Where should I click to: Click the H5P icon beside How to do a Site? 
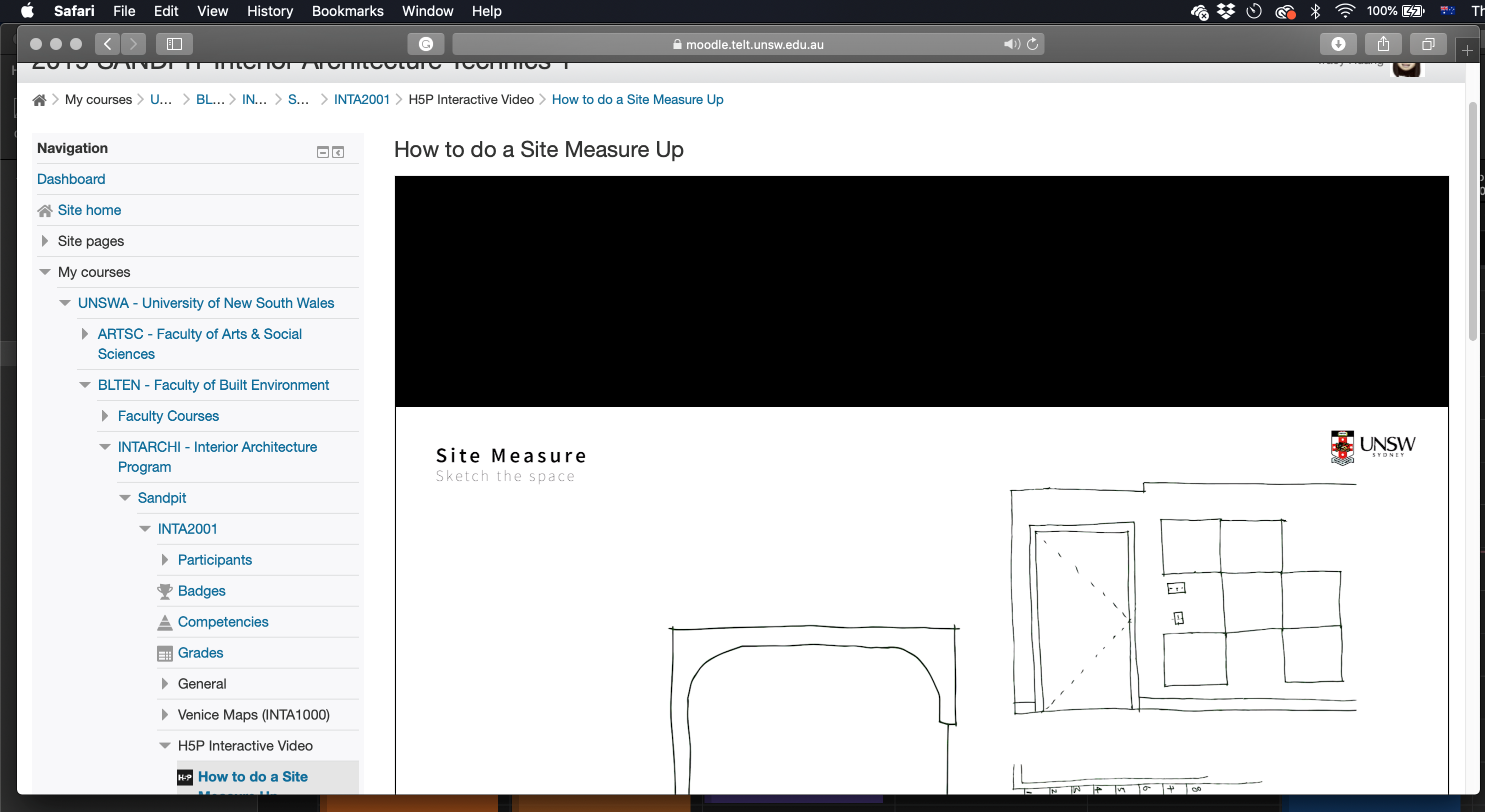(x=184, y=777)
